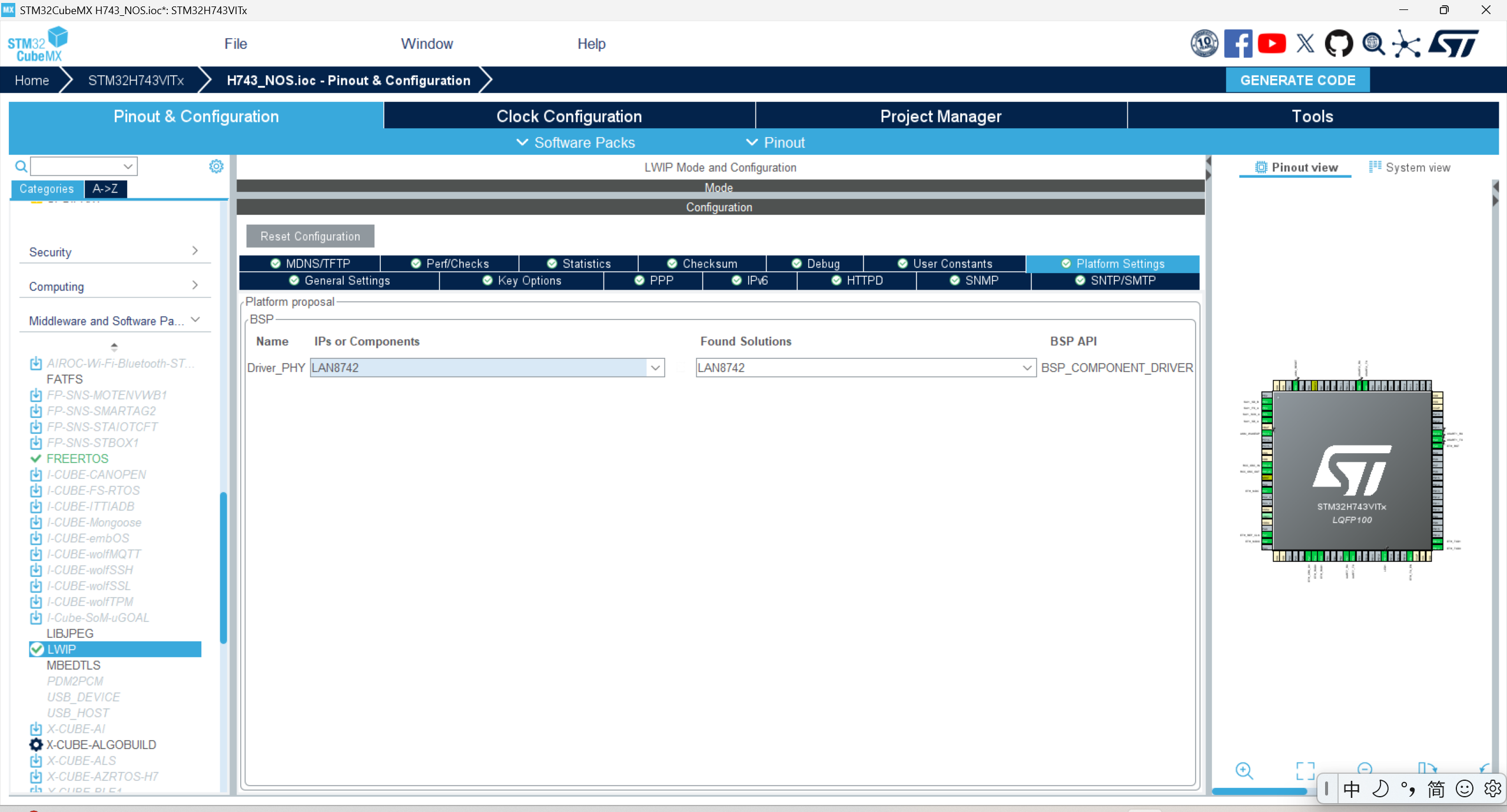
Task: Open the YouTube icon in header
Action: click(1272, 44)
